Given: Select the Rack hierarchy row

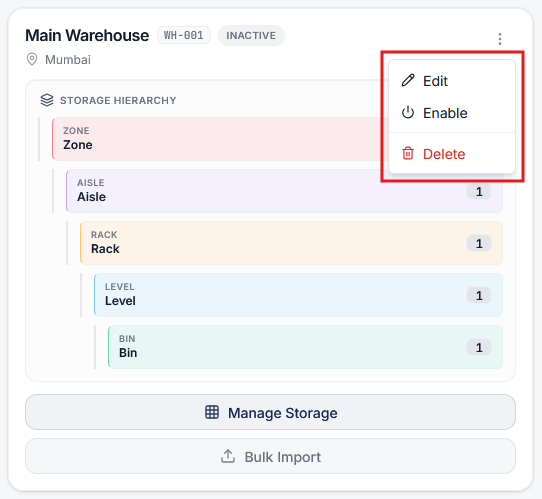Looking at the screenshot, I should coord(291,243).
